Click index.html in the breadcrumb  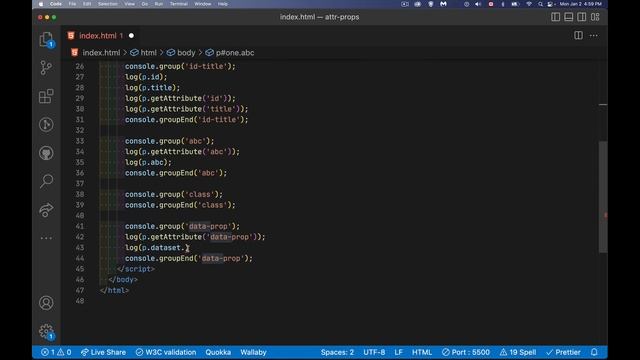point(101,53)
